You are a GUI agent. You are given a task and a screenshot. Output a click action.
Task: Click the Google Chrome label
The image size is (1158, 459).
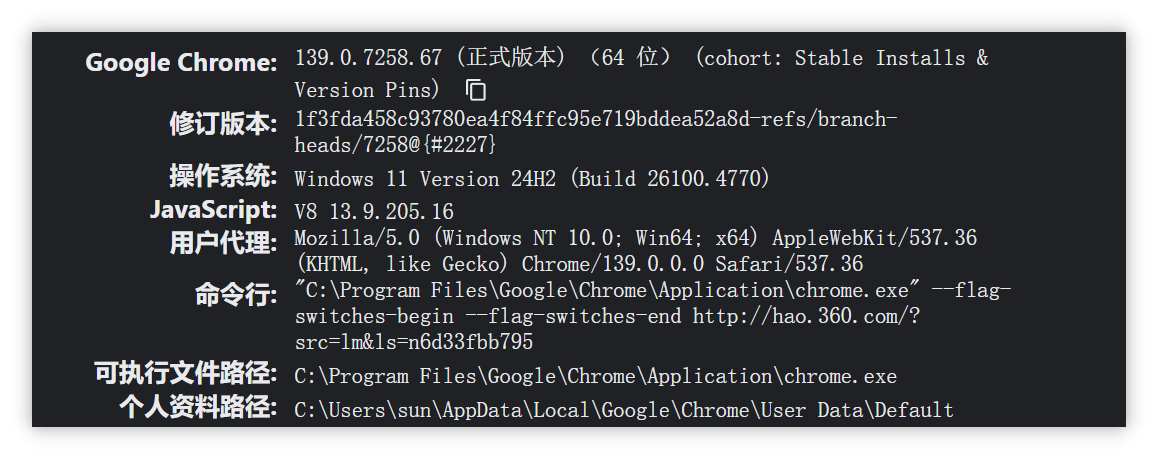click(x=181, y=63)
